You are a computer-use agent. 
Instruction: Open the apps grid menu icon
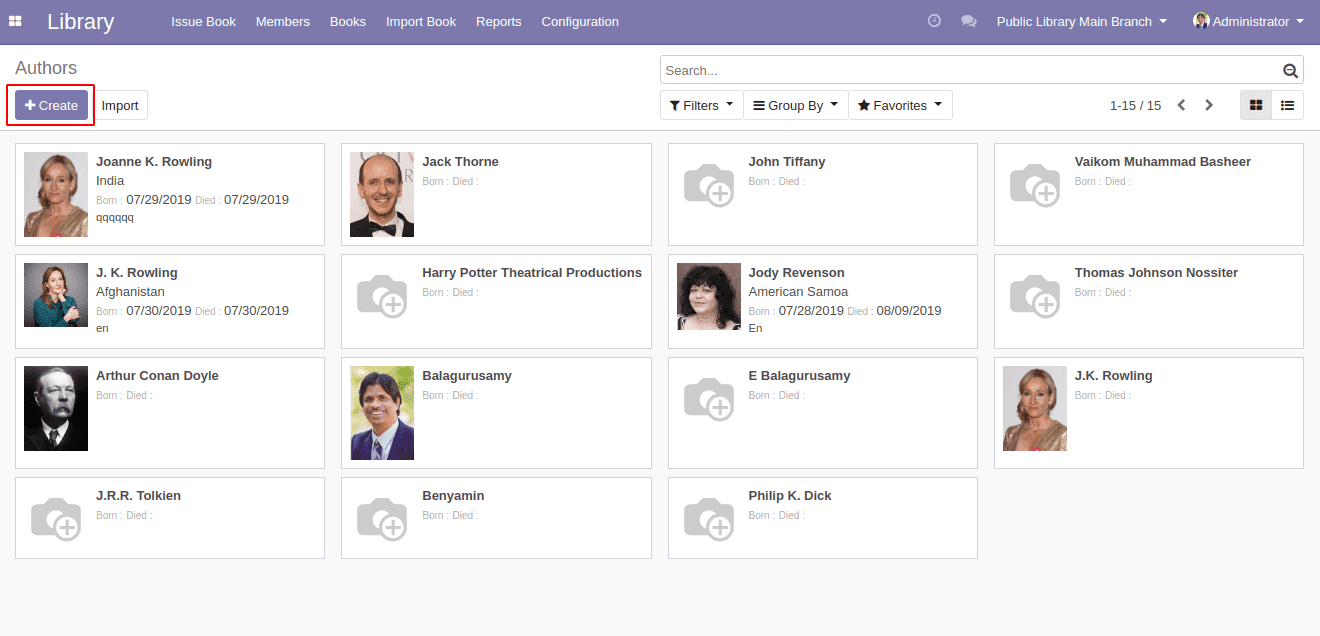15,21
